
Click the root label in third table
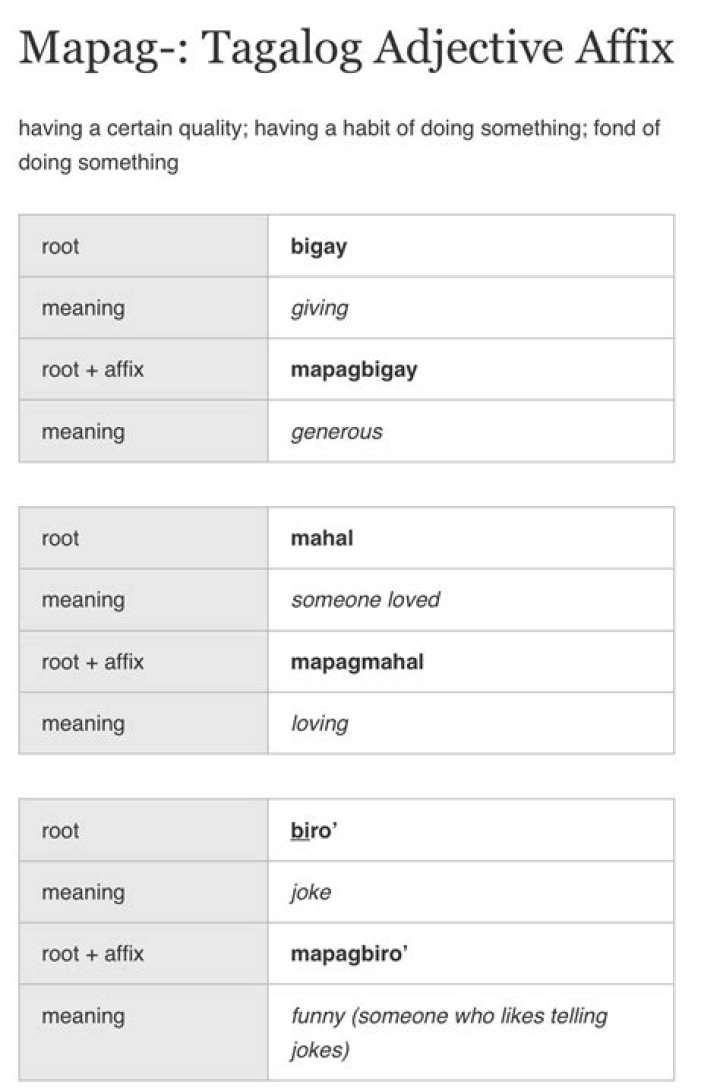pyautogui.click(x=60, y=831)
